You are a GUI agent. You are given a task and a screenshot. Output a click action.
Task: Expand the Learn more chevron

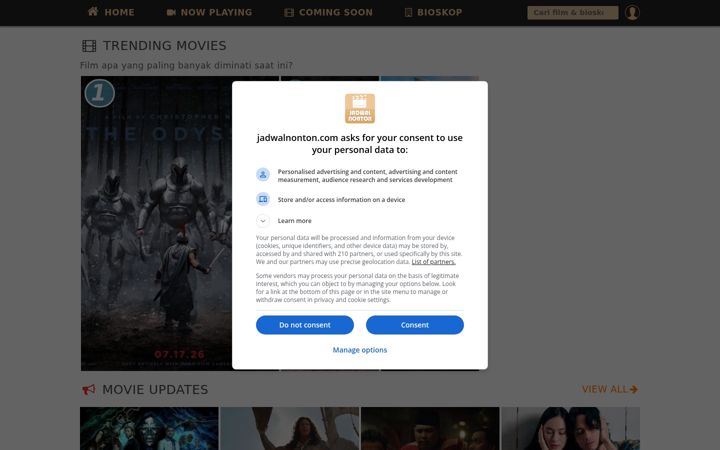pos(263,221)
